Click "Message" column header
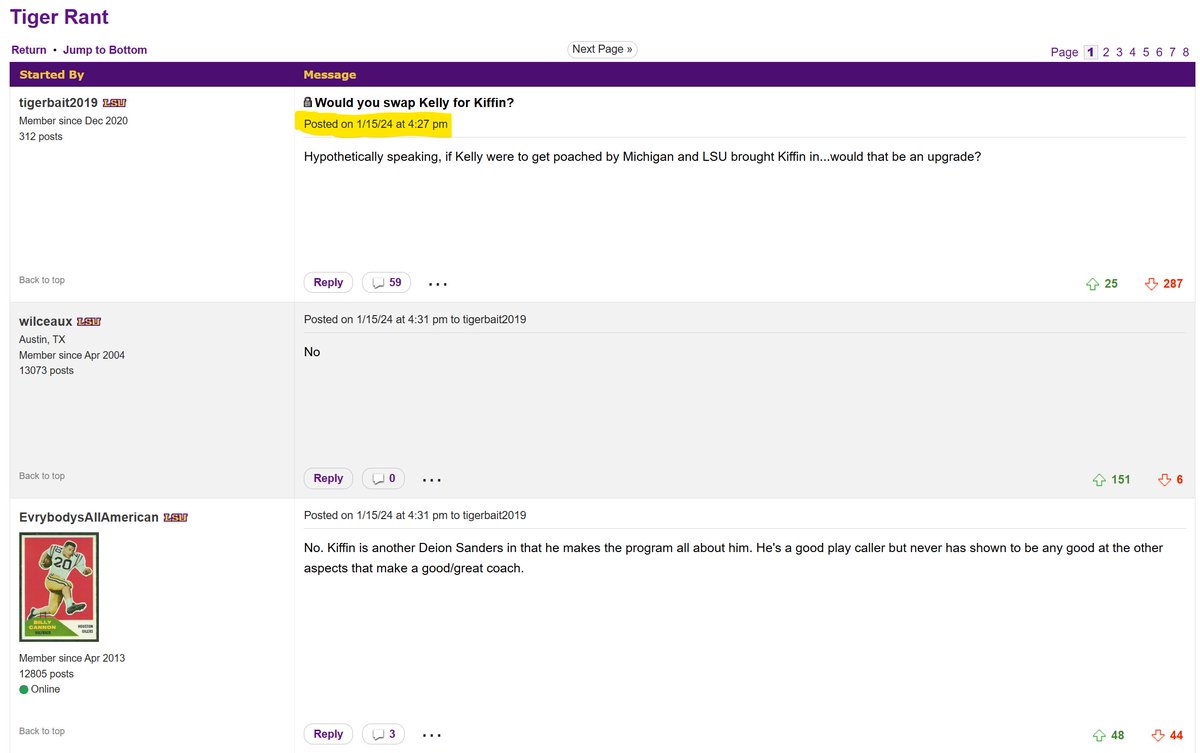This screenshot has width=1200, height=753. (330, 75)
